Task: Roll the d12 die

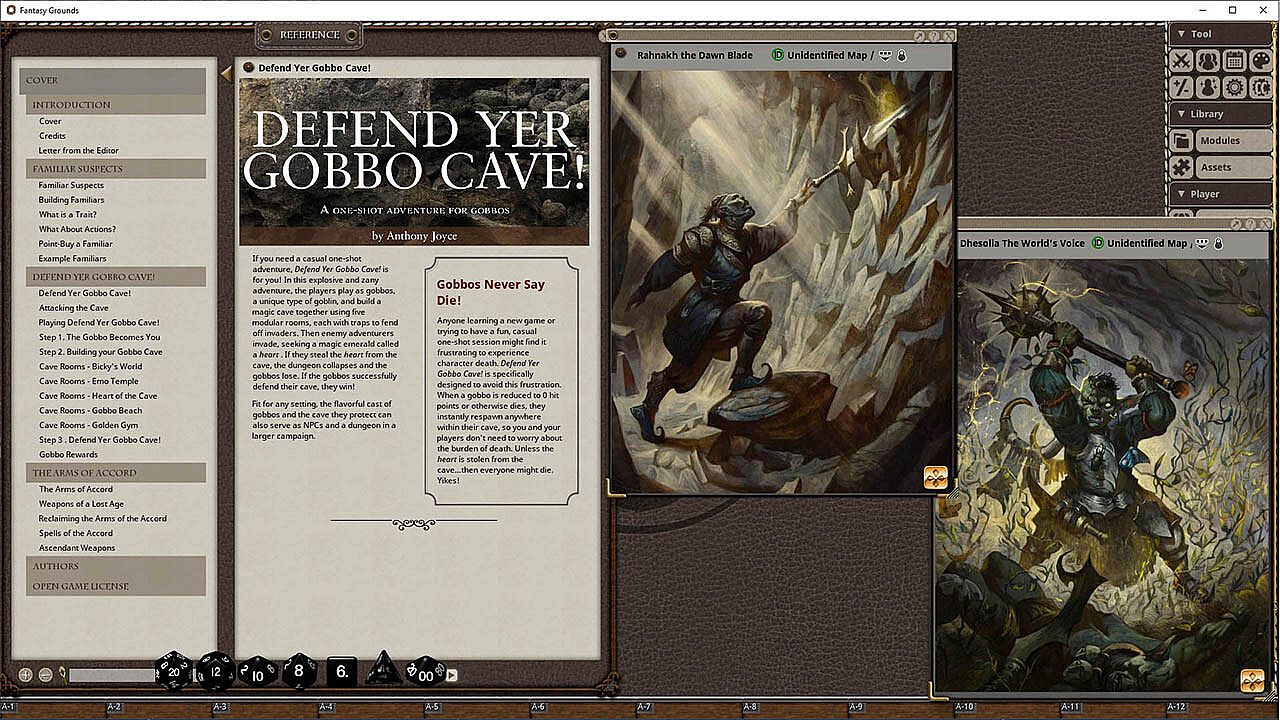Action: point(215,671)
